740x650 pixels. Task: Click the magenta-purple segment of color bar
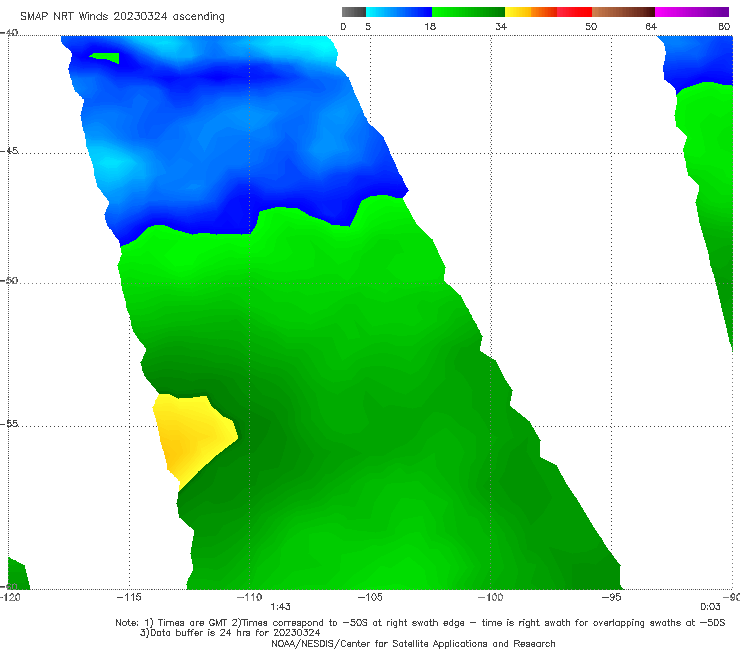tap(692, 12)
